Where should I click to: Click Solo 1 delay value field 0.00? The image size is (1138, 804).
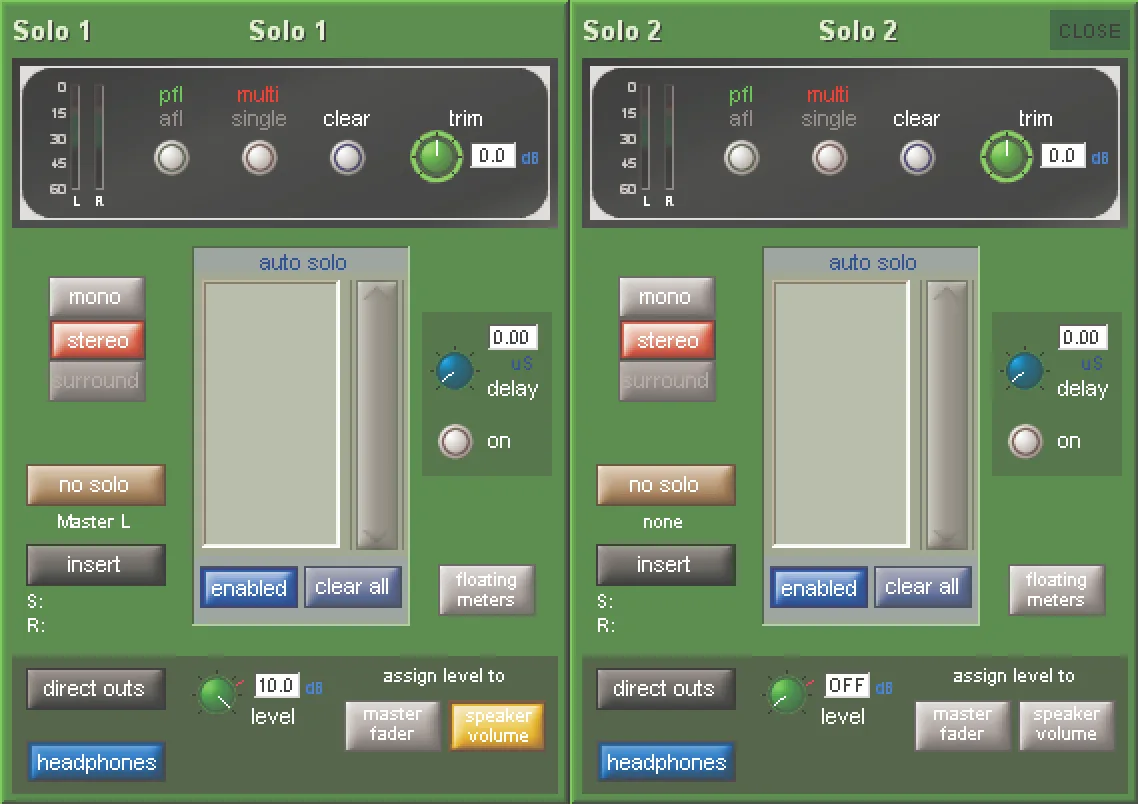point(513,337)
